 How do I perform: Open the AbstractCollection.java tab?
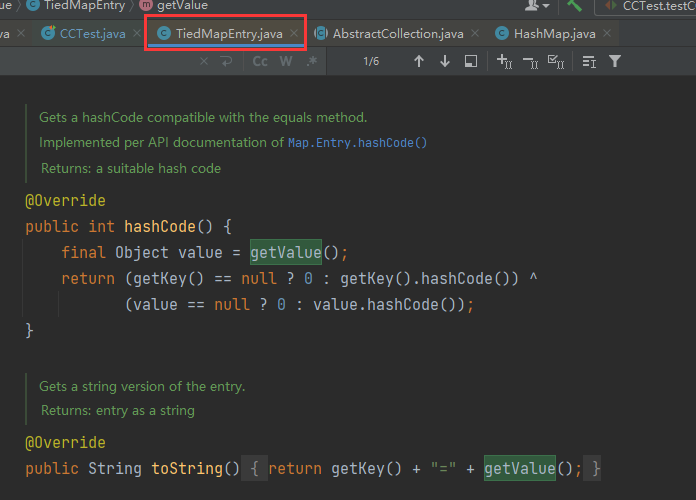(x=398, y=34)
